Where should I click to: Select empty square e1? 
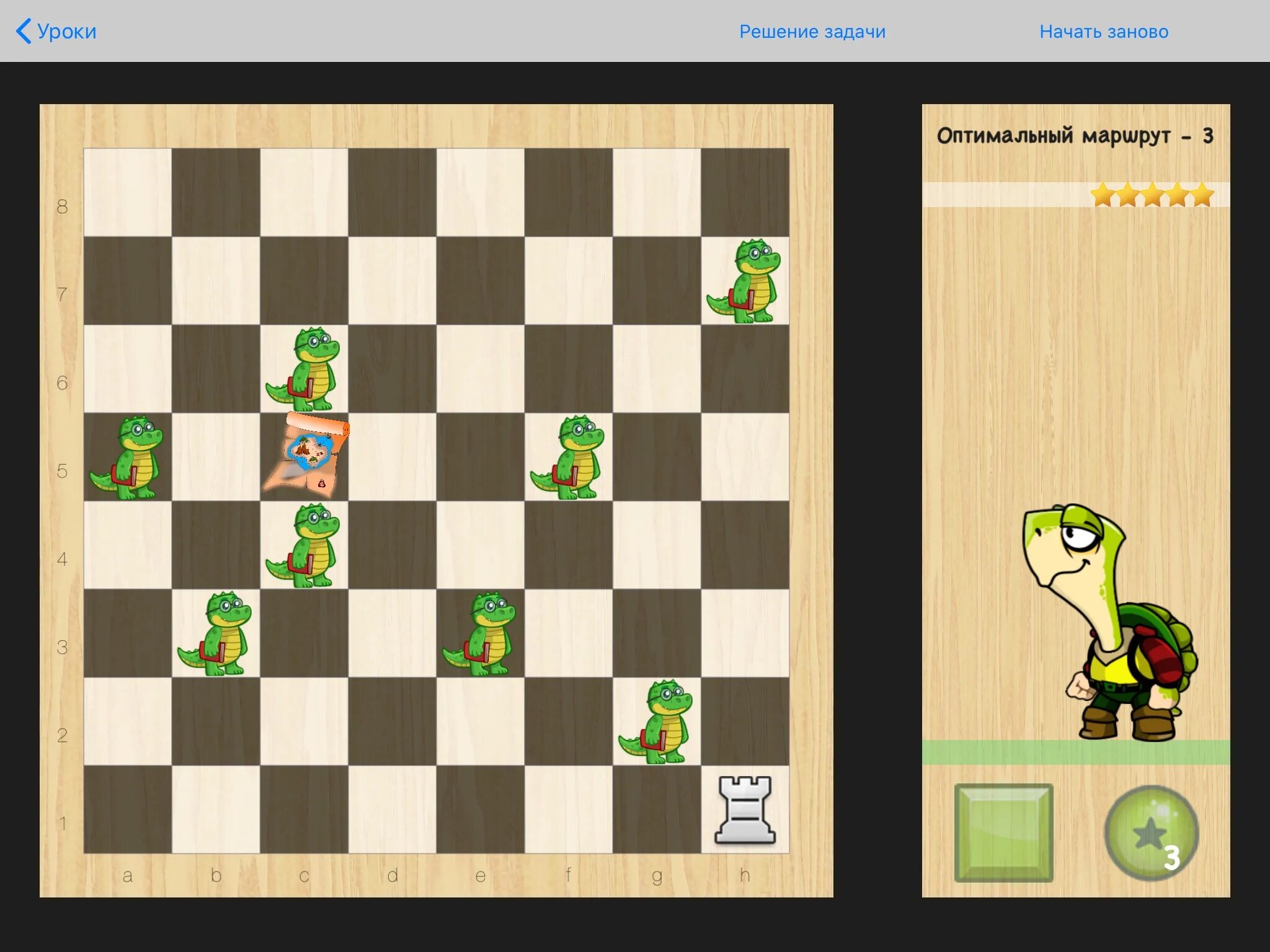click(481, 809)
